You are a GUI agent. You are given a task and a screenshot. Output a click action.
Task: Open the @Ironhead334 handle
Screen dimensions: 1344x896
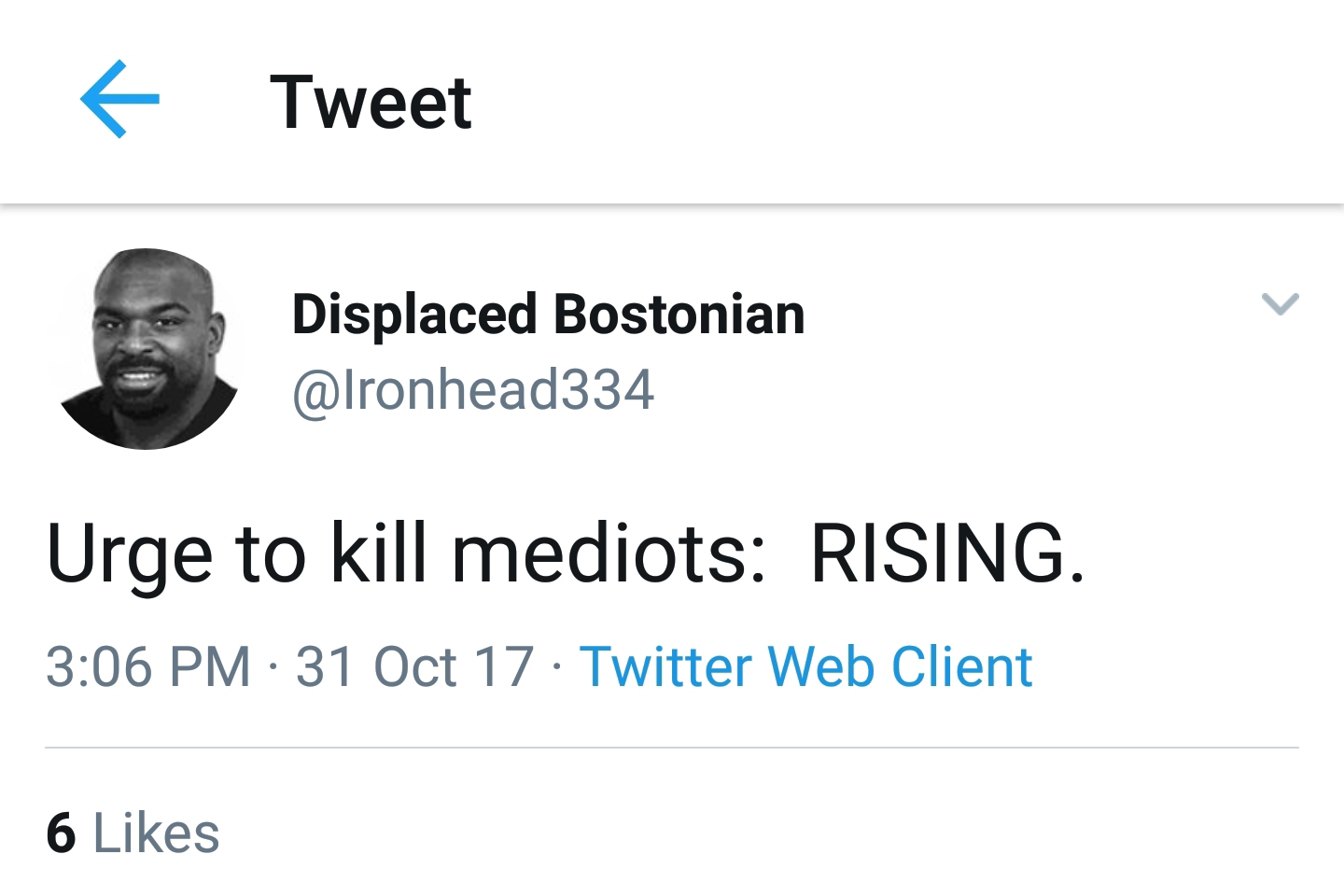(473, 389)
